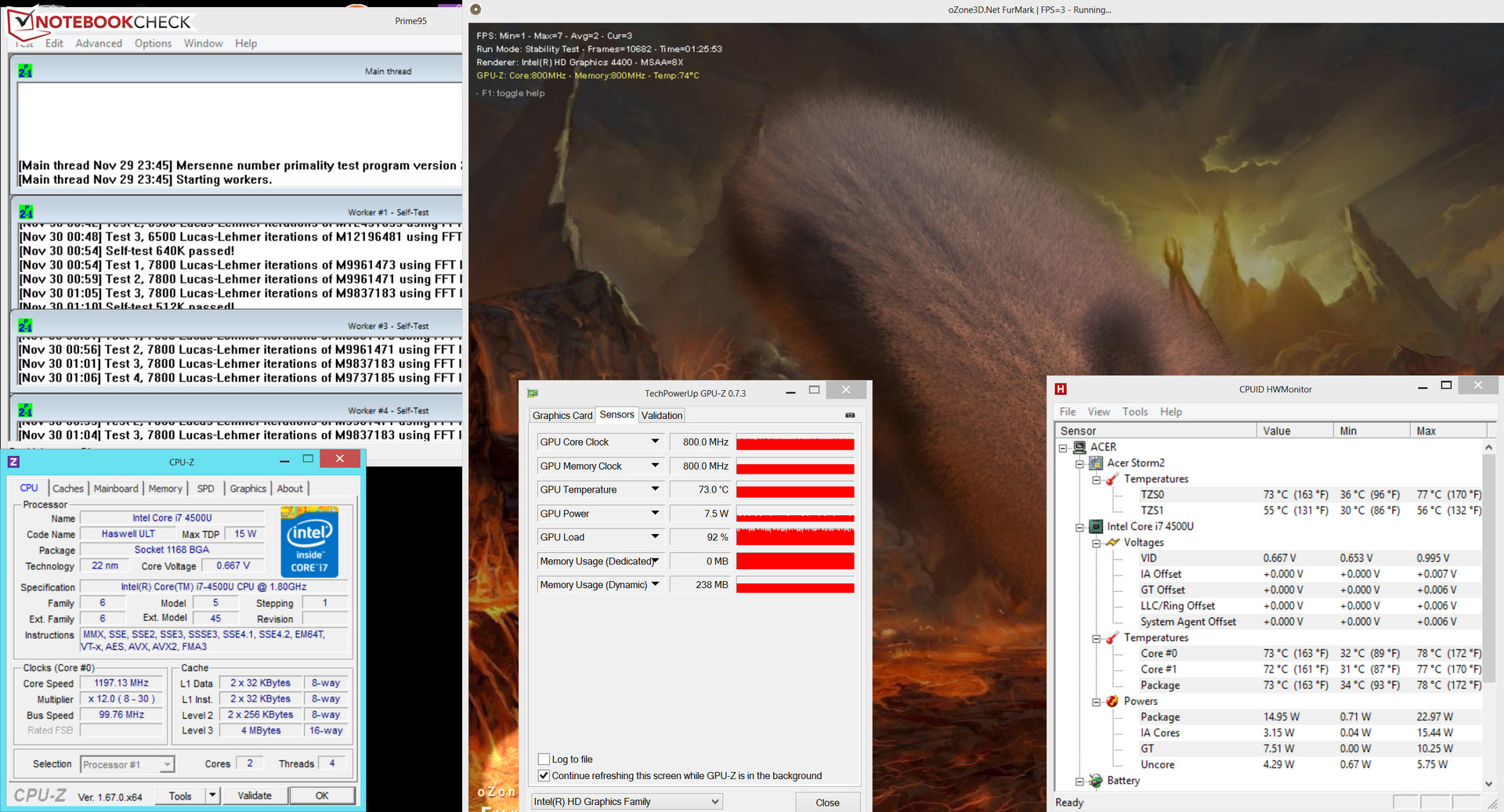Image resolution: width=1504 pixels, height=812 pixels.
Task: Open Prime95 Window menu
Action: pos(204,43)
